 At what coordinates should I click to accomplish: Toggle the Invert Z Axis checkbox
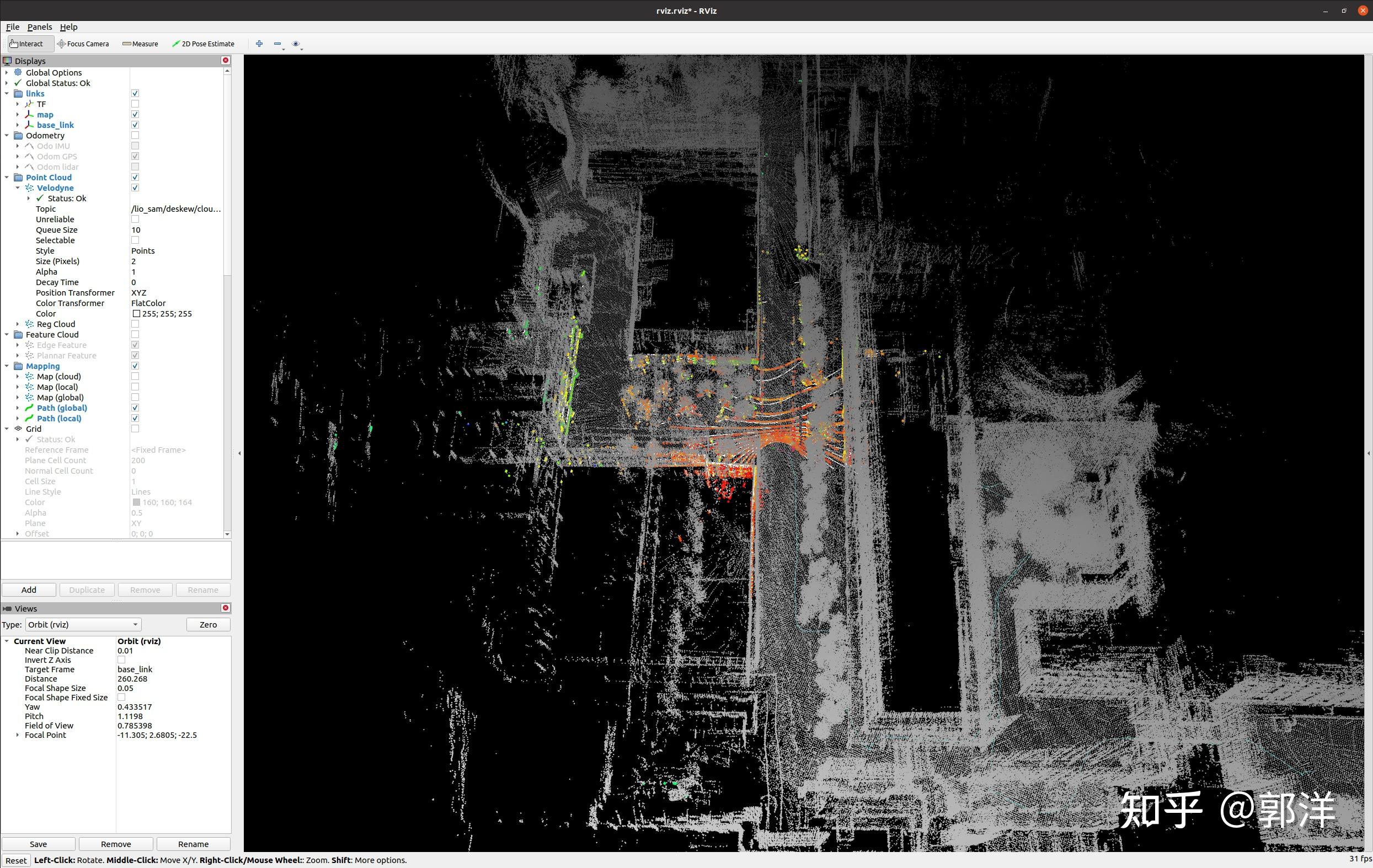[121, 660]
